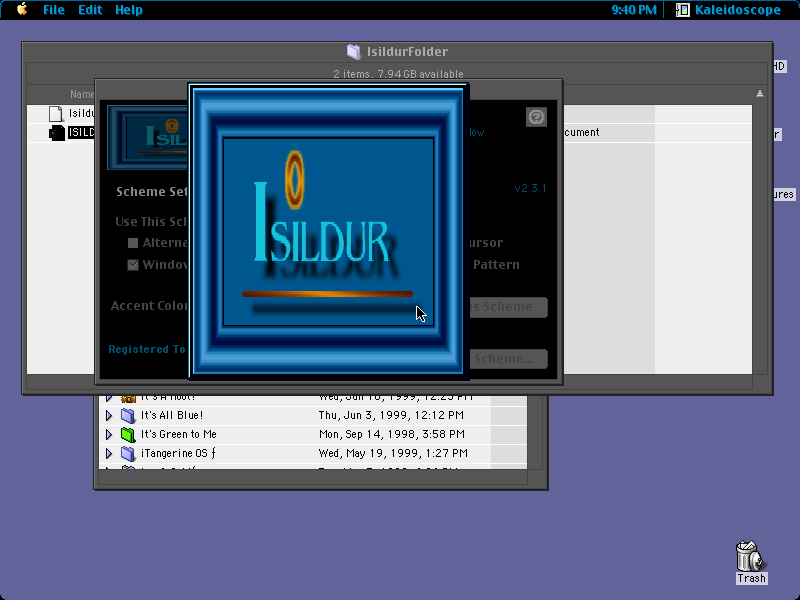The height and width of the screenshot is (600, 800).
Task: Click the "Pattern" label
Action: click(496, 265)
